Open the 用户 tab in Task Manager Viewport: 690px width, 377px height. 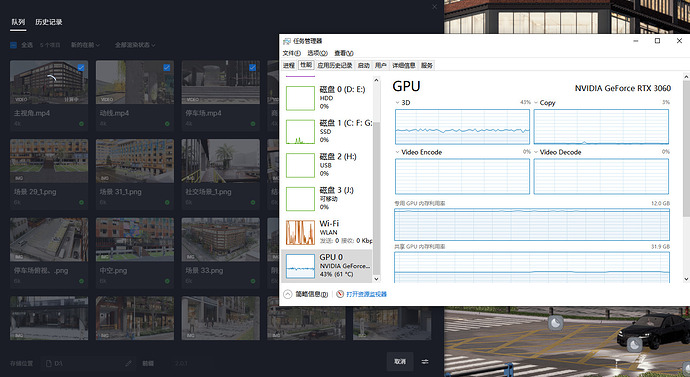click(x=381, y=66)
